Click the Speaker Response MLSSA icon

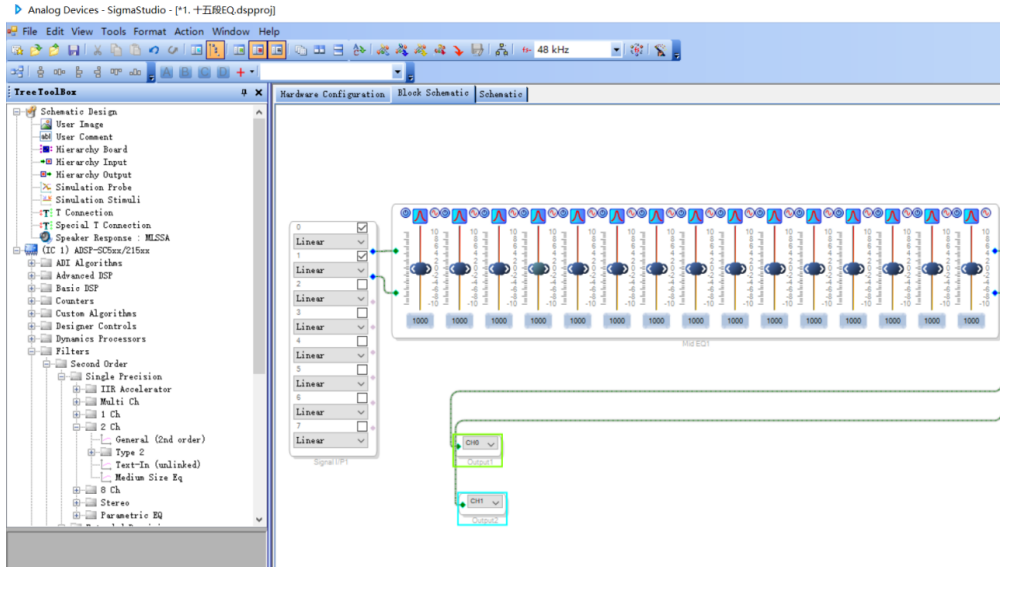(46, 237)
